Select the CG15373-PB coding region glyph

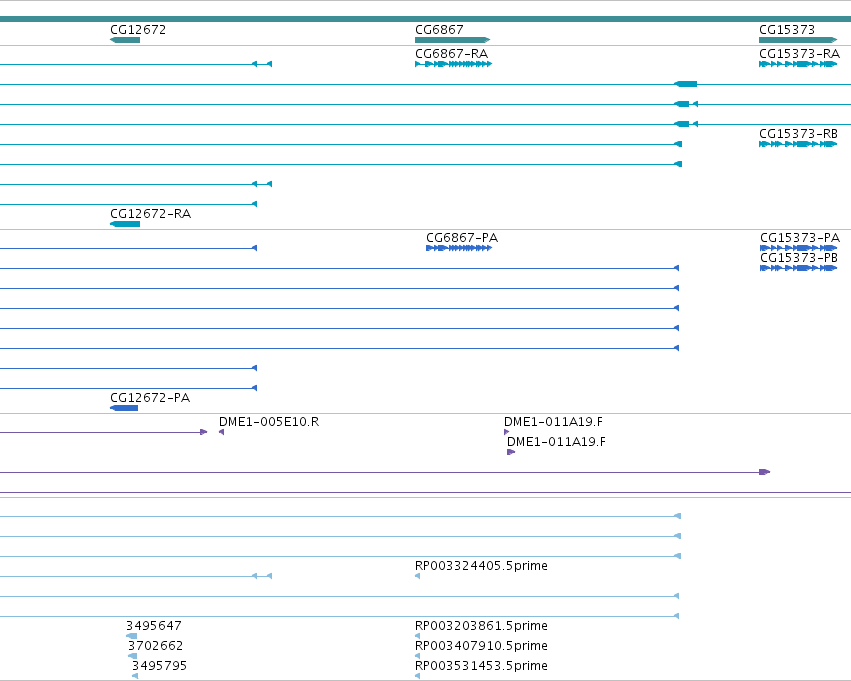coord(798,268)
